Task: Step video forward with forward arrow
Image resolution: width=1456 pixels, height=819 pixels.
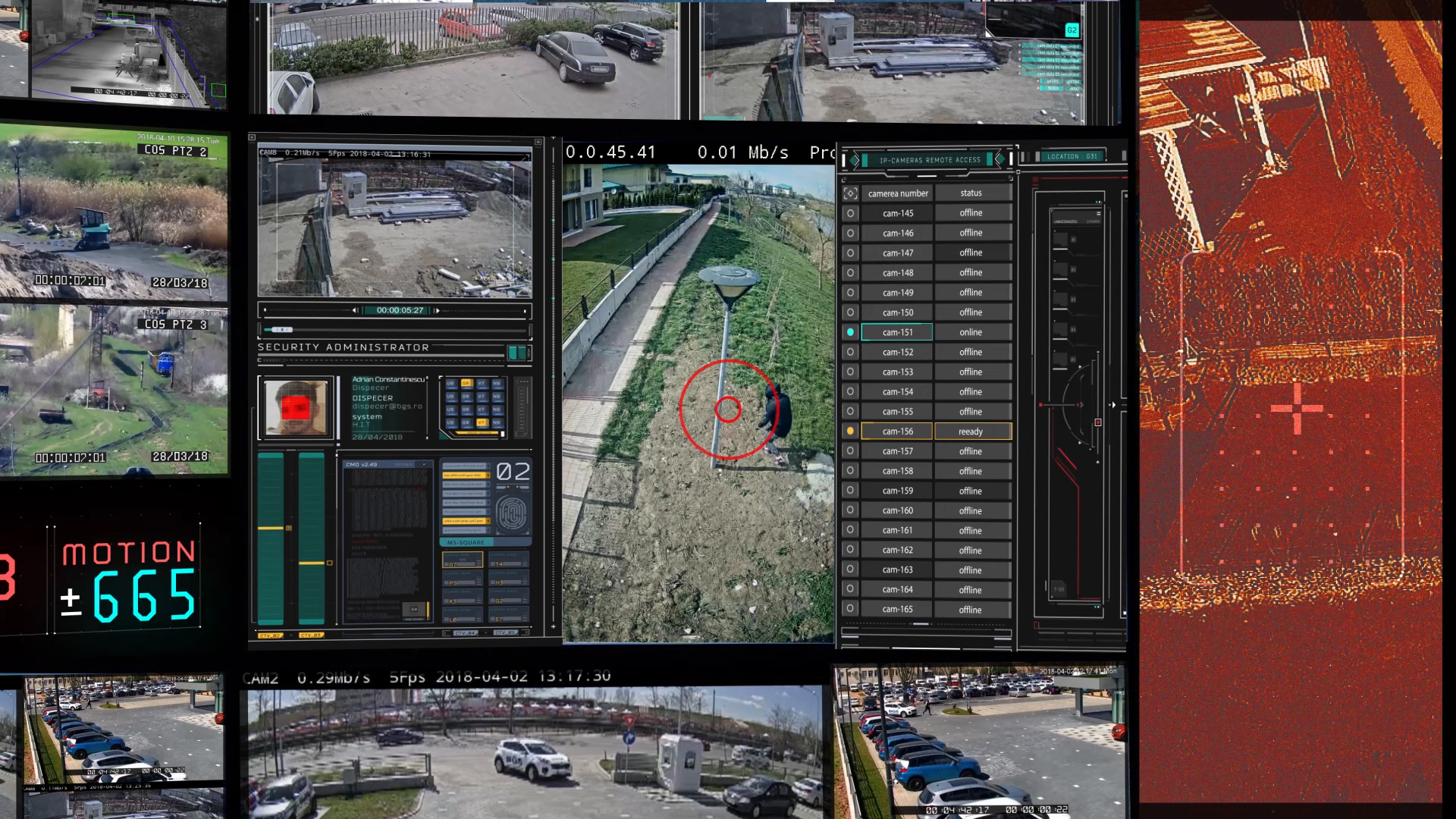Action: 437,310
